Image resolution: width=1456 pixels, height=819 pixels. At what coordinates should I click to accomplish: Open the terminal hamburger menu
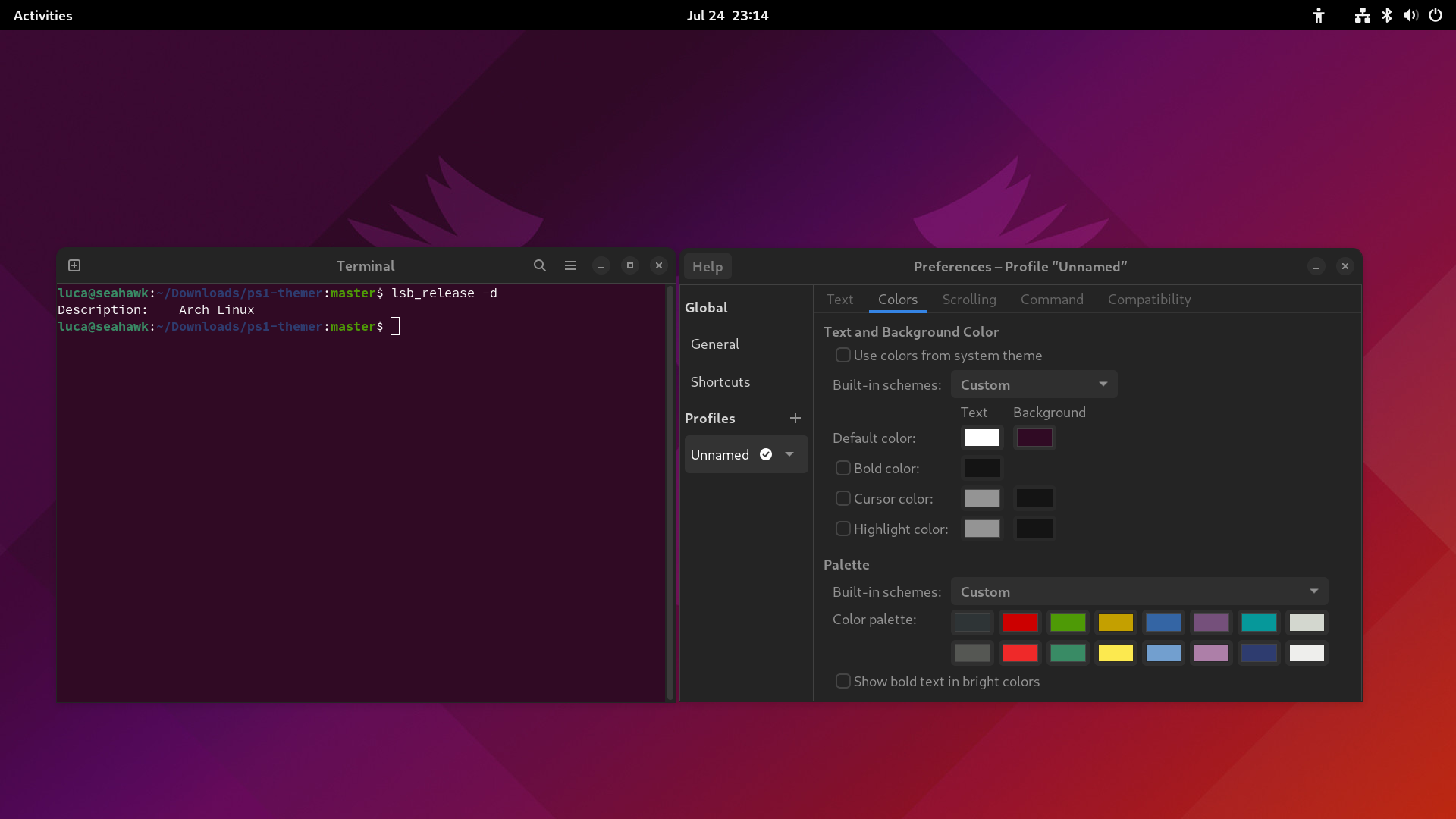pyautogui.click(x=570, y=265)
